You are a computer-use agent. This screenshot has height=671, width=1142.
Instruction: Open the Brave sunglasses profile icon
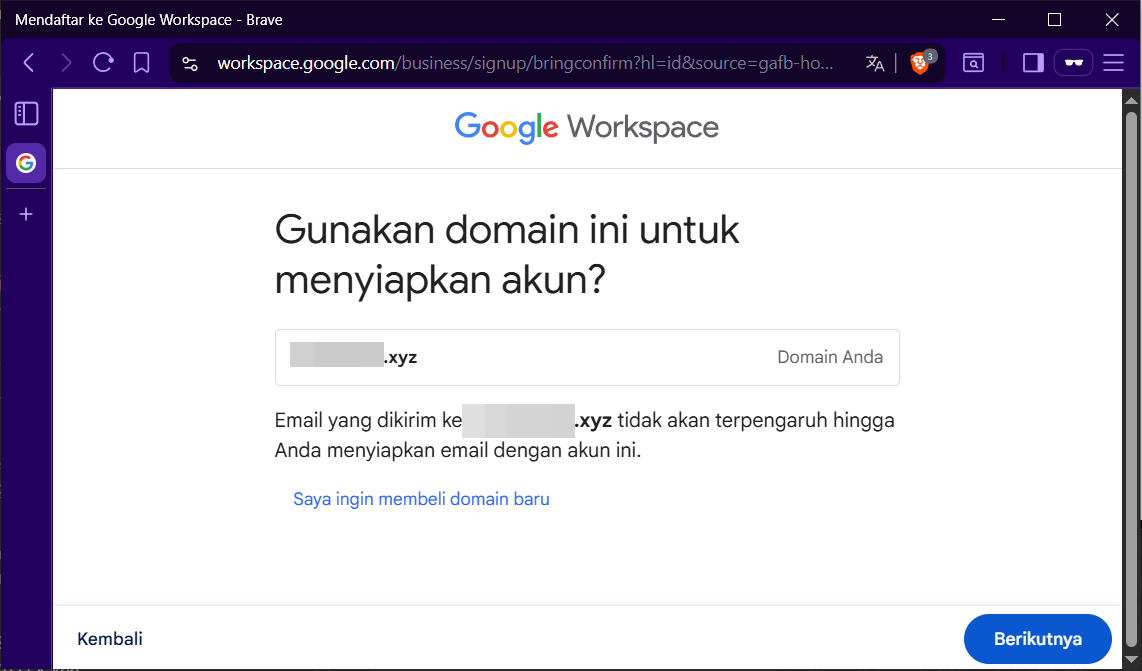1074,63
